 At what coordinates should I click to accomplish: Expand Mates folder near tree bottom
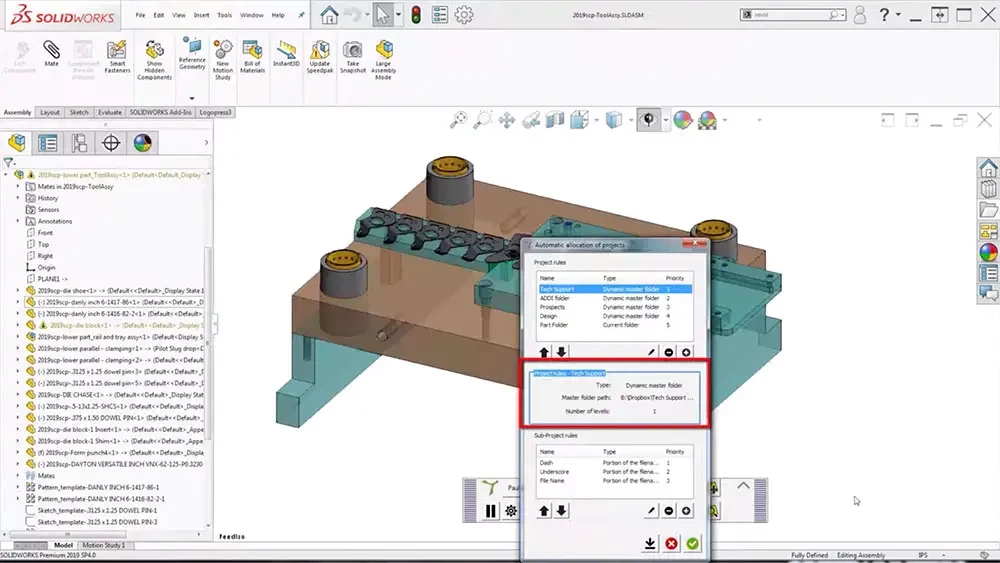pyautogui.click(x=18, y=476)
